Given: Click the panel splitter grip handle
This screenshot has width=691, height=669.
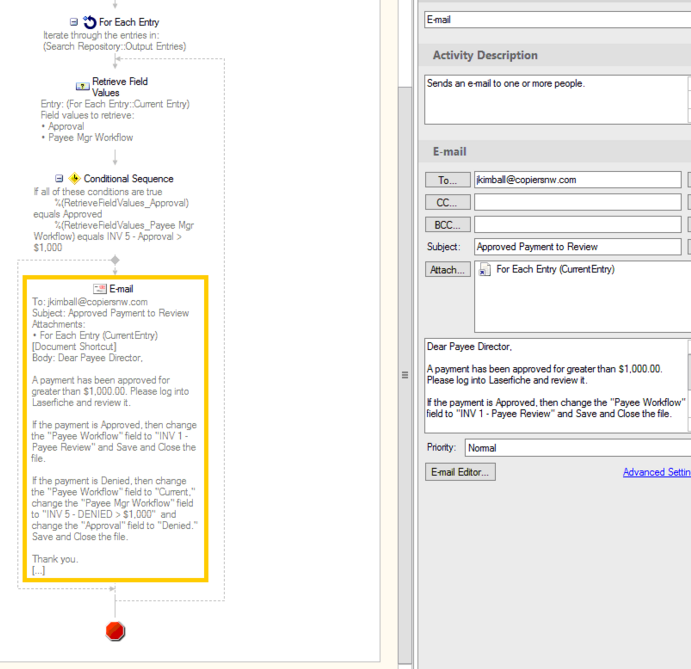Looking at the screenshot, I should pyautogui.click(x=405, y=375).
